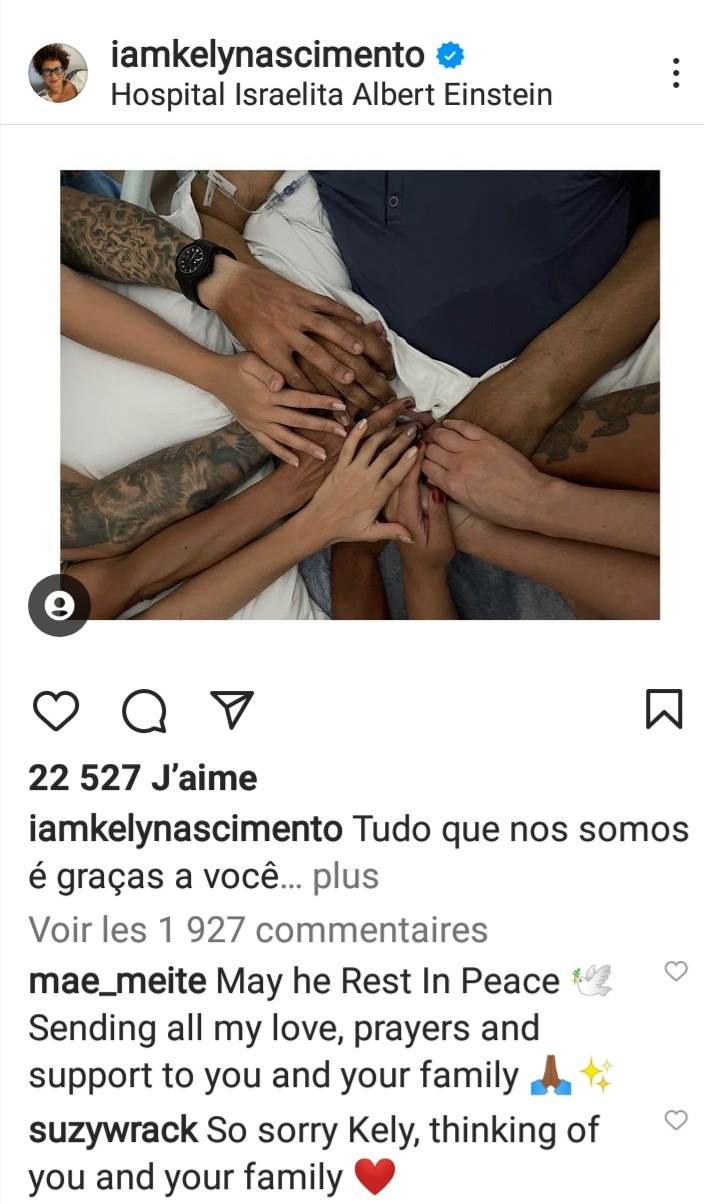Open comments via speech bubble icon
Screen dimensions: 704x1204
145,710
